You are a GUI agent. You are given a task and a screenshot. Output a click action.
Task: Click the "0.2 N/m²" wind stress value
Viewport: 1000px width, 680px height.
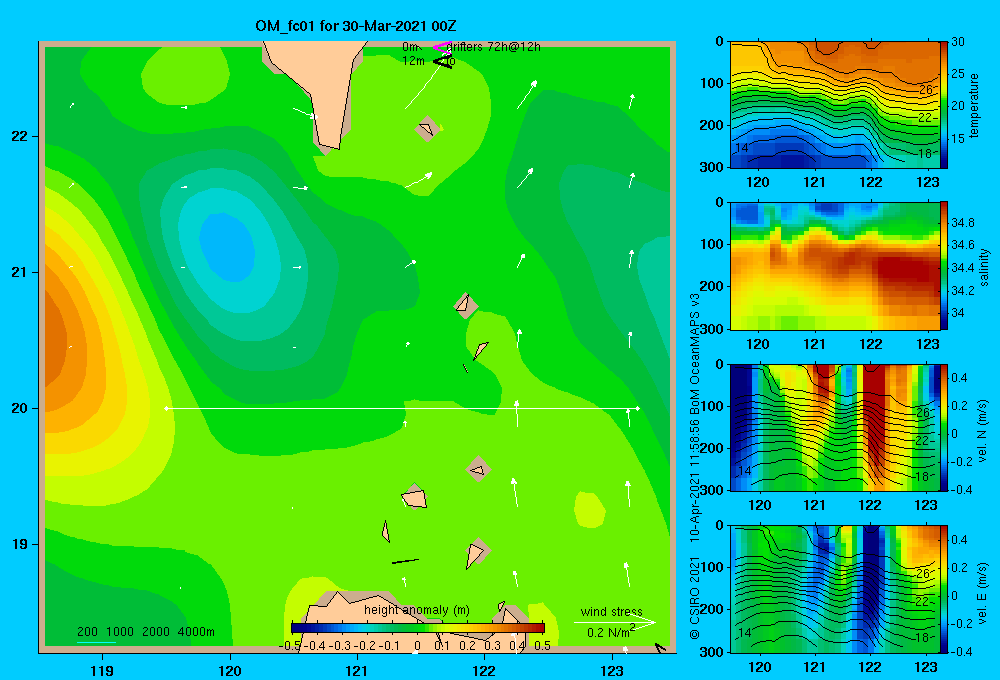coord(611,632)
